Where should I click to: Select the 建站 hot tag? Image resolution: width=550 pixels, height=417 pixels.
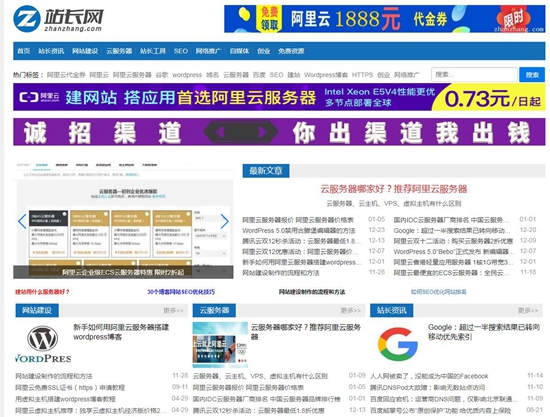coord(294,75)
